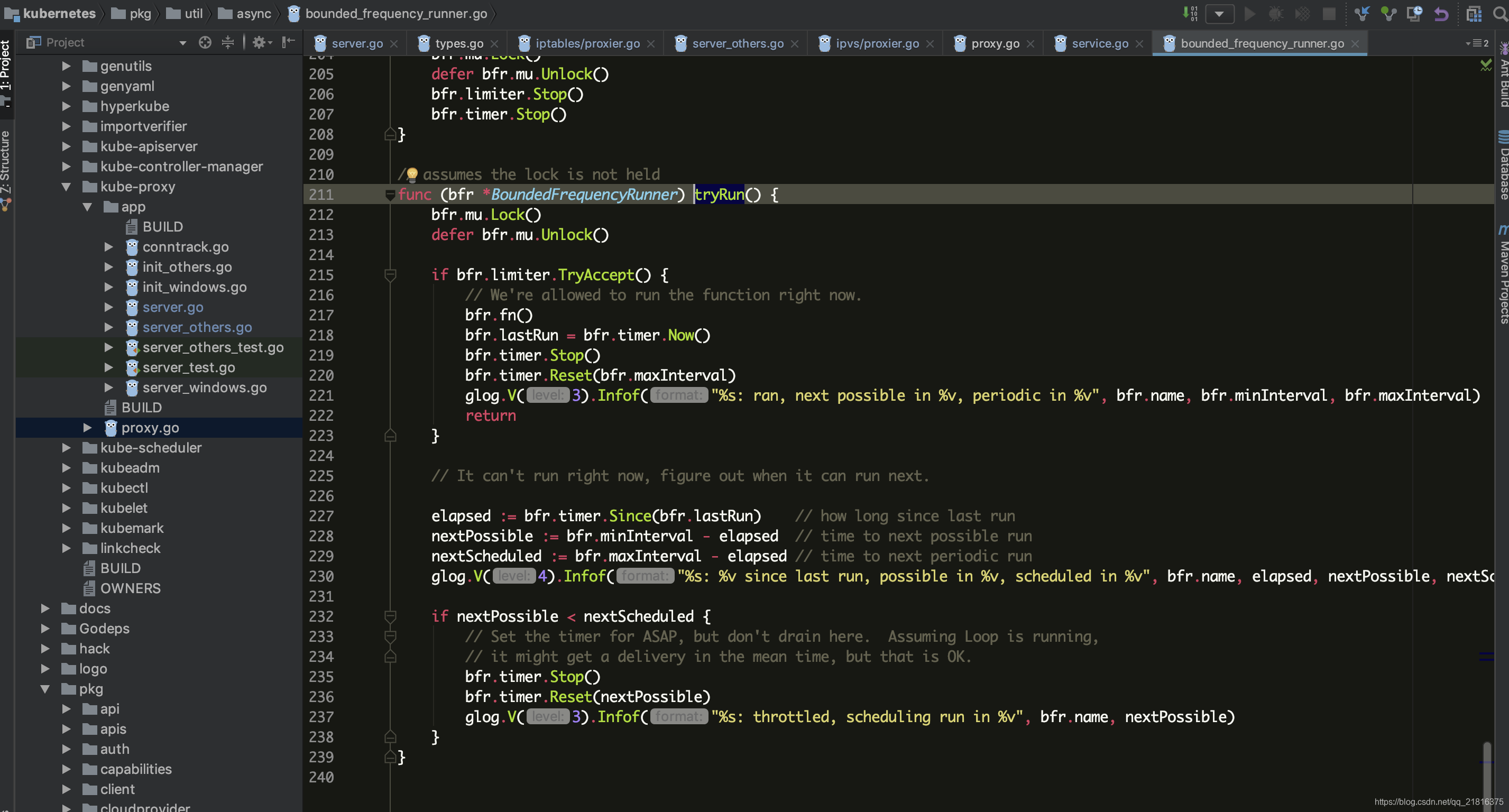
Task: Select the OWNERS file in tree
Action: (130, 588)
